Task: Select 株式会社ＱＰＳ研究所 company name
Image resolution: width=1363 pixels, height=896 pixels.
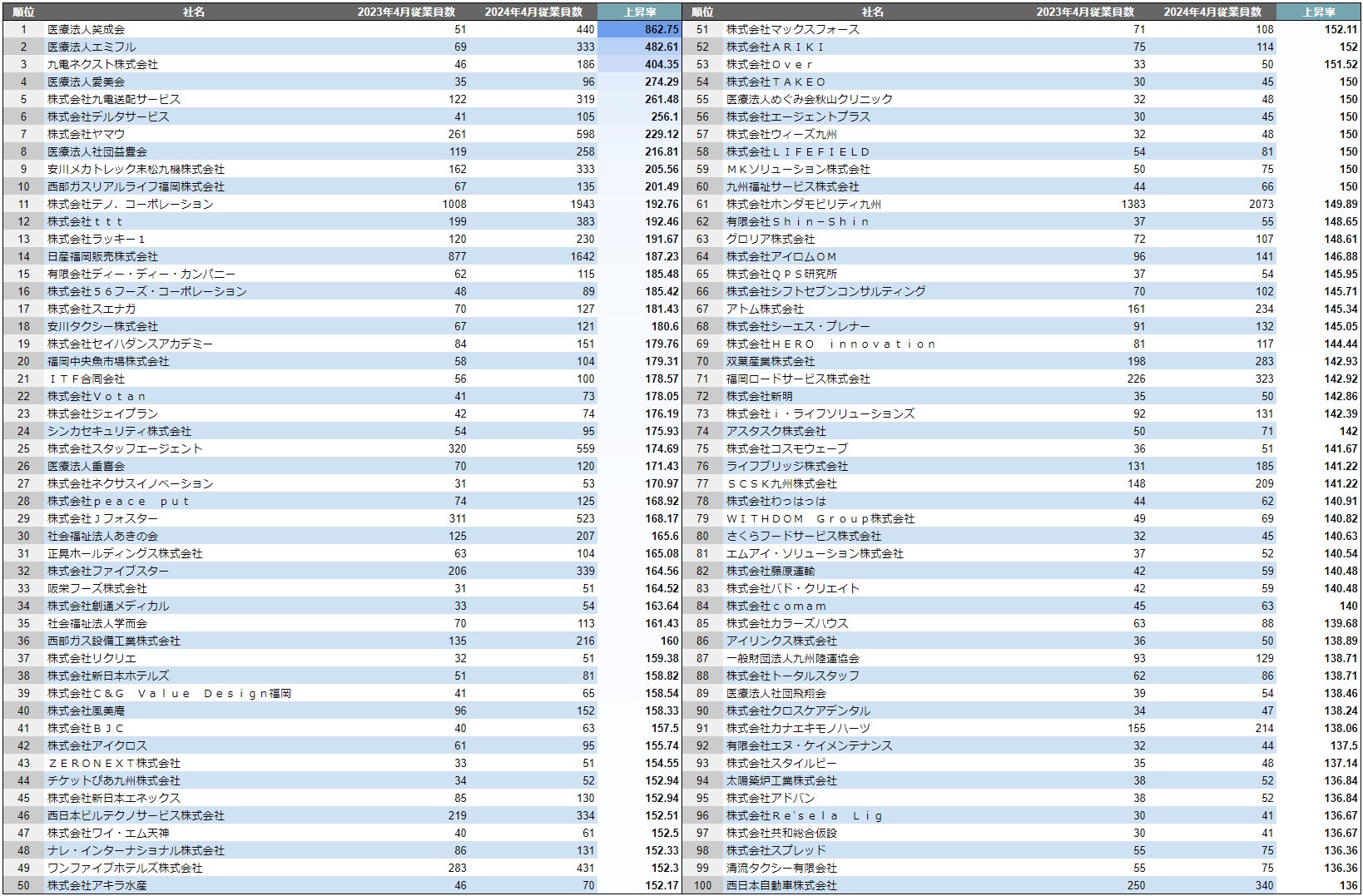Action: pos(781,274)
